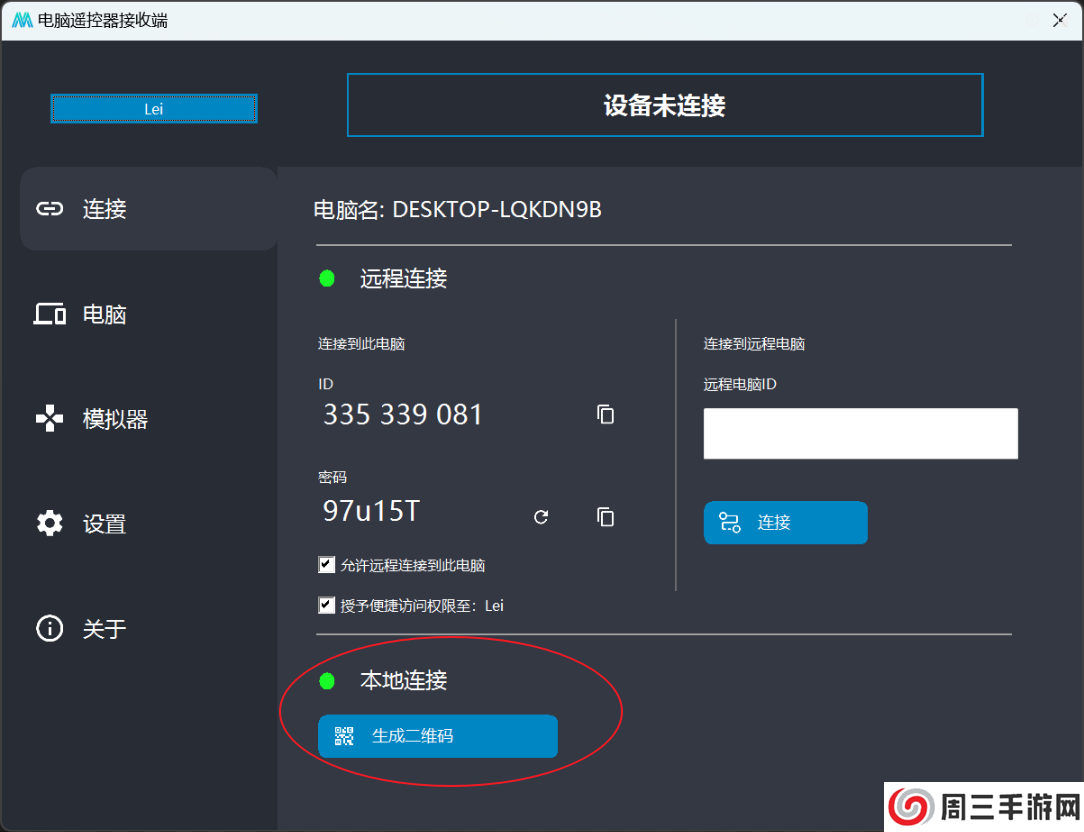Click the 连接 button to connect remotely
This screenshot has height=832, width=1084.
tap(785, 522)
